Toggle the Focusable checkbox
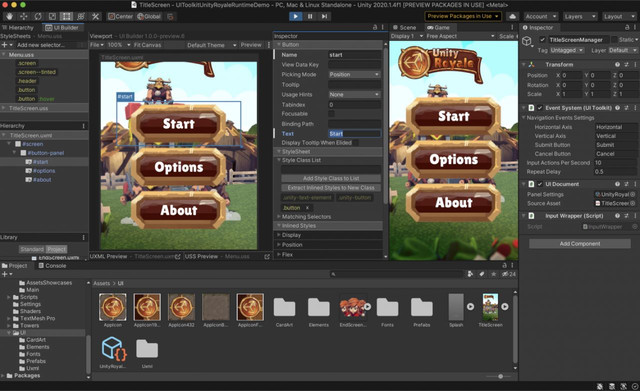 pos(331,114)
